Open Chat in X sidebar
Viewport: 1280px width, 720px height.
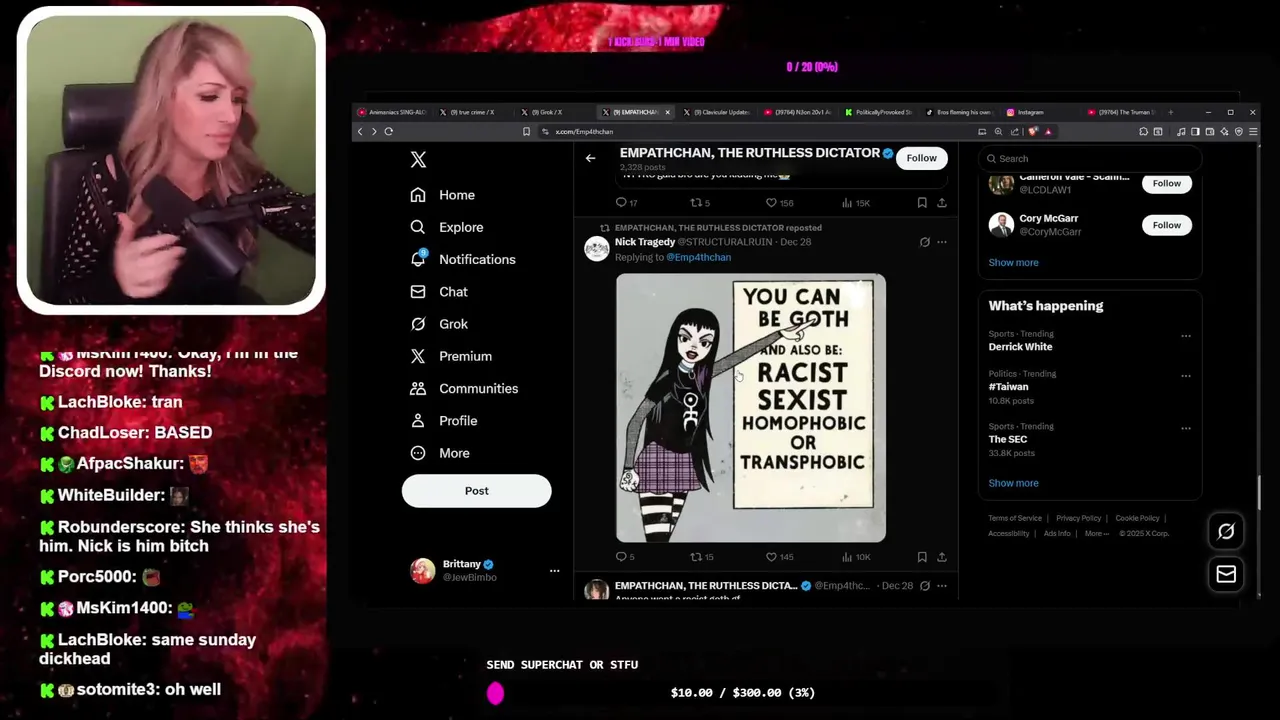439,292
